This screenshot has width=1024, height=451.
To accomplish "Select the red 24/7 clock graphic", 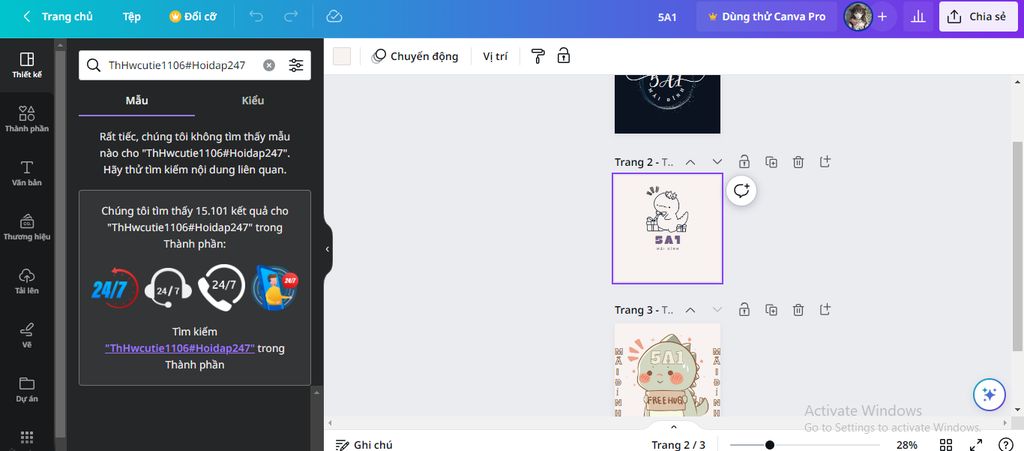I will click(x=116, y=288).
